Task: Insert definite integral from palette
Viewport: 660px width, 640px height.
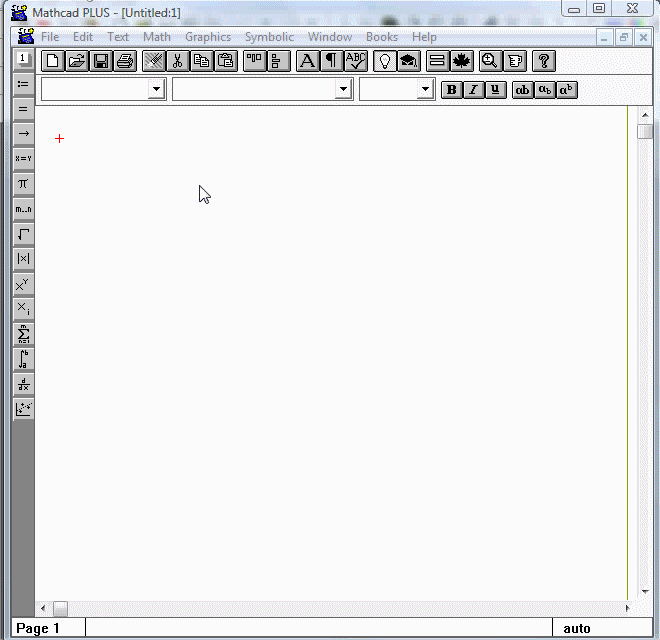Action: tap(23, 359)
